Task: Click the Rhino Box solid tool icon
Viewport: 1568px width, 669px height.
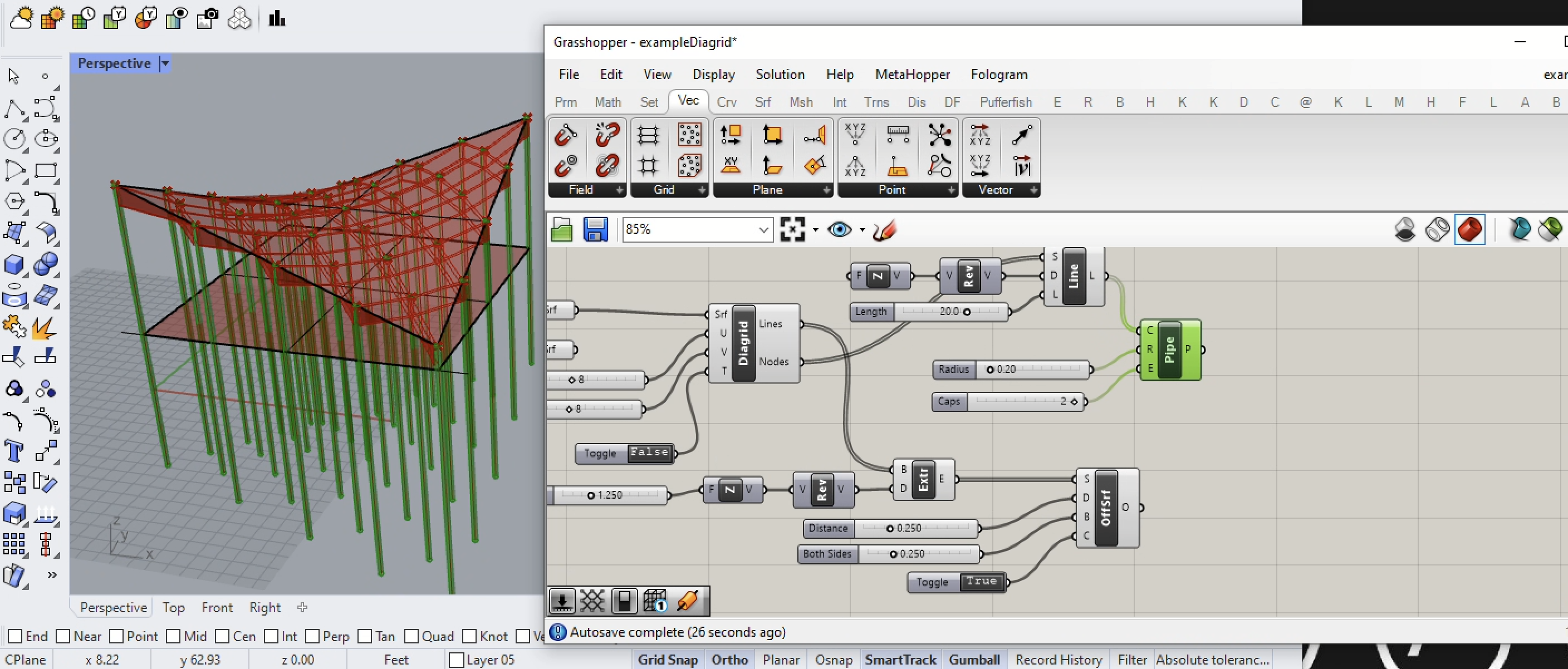Action: click(14, 264)
